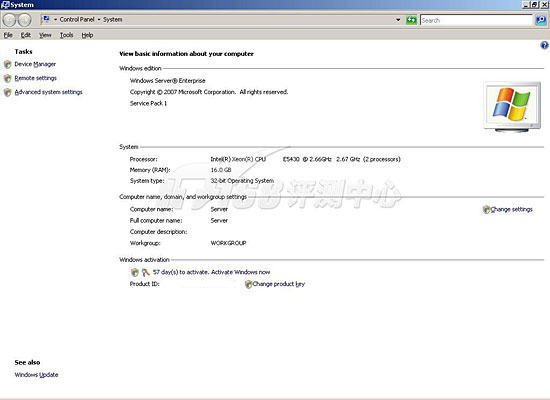Minimize the System window
This screenshot has height=400, width=550.
[526, 5]
